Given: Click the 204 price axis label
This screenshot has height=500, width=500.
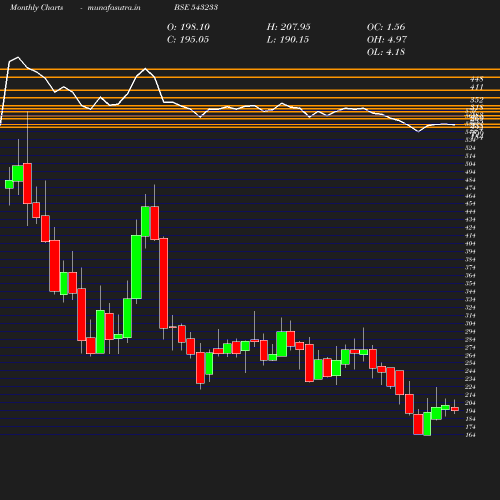Looking at the screenshot, I should point(470,403).
